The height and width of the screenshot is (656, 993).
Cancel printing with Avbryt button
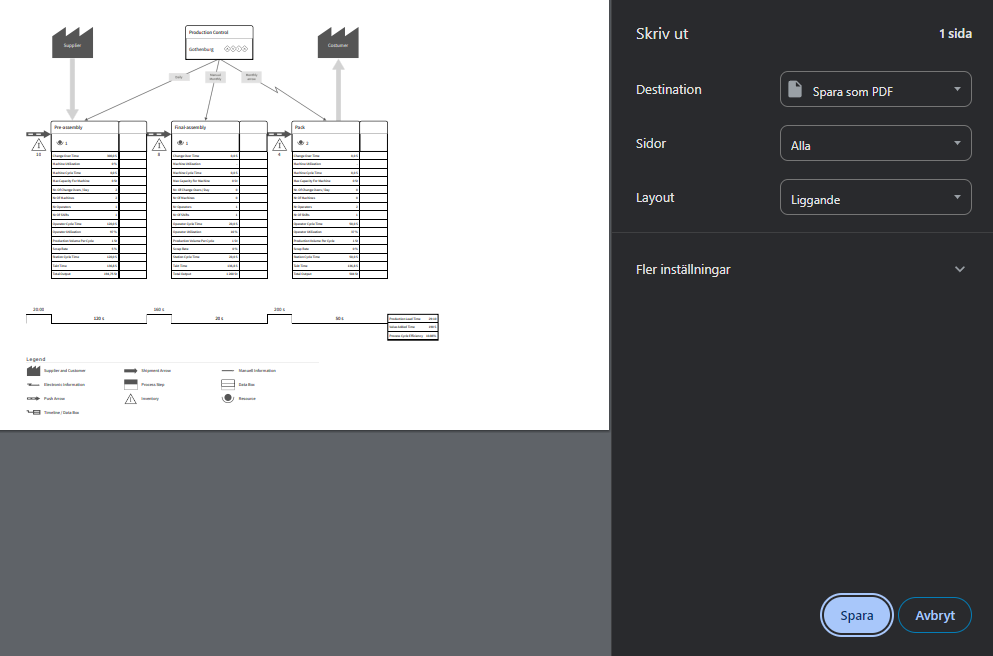click(934, 615)
